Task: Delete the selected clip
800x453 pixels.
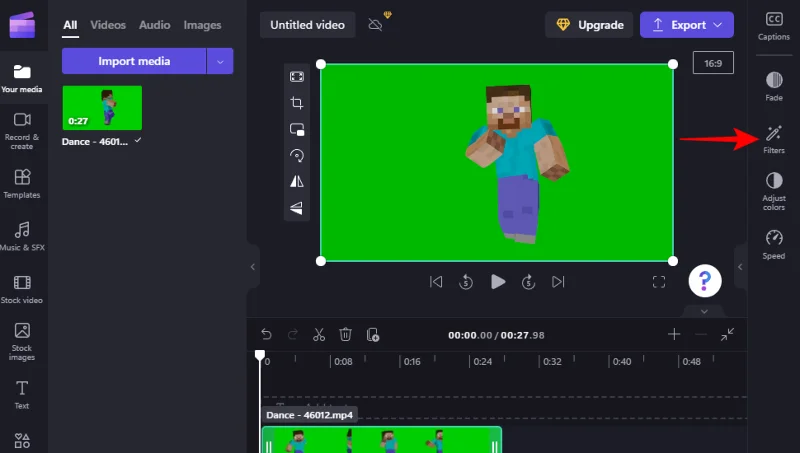Action: tap(345, 335)
